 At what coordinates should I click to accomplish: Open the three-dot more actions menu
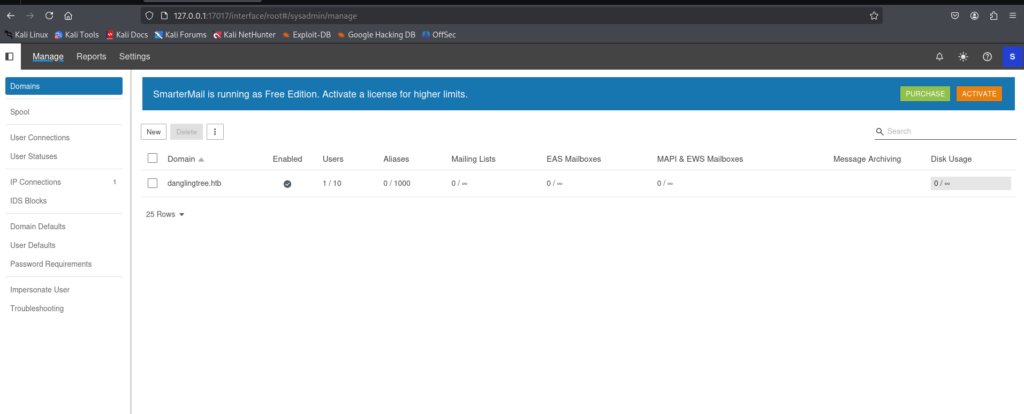215,132
